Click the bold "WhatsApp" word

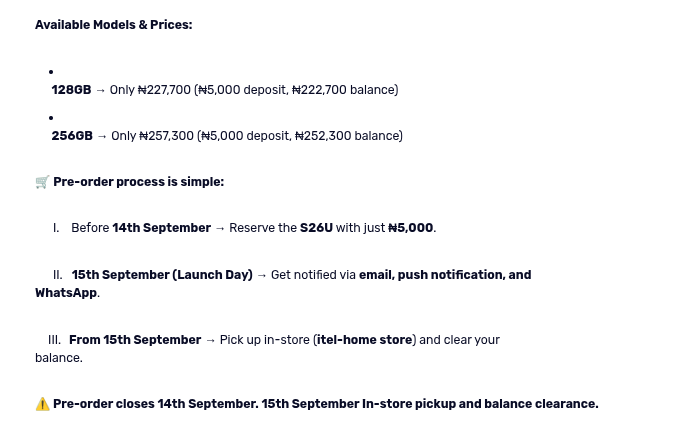tap(66, 293)
